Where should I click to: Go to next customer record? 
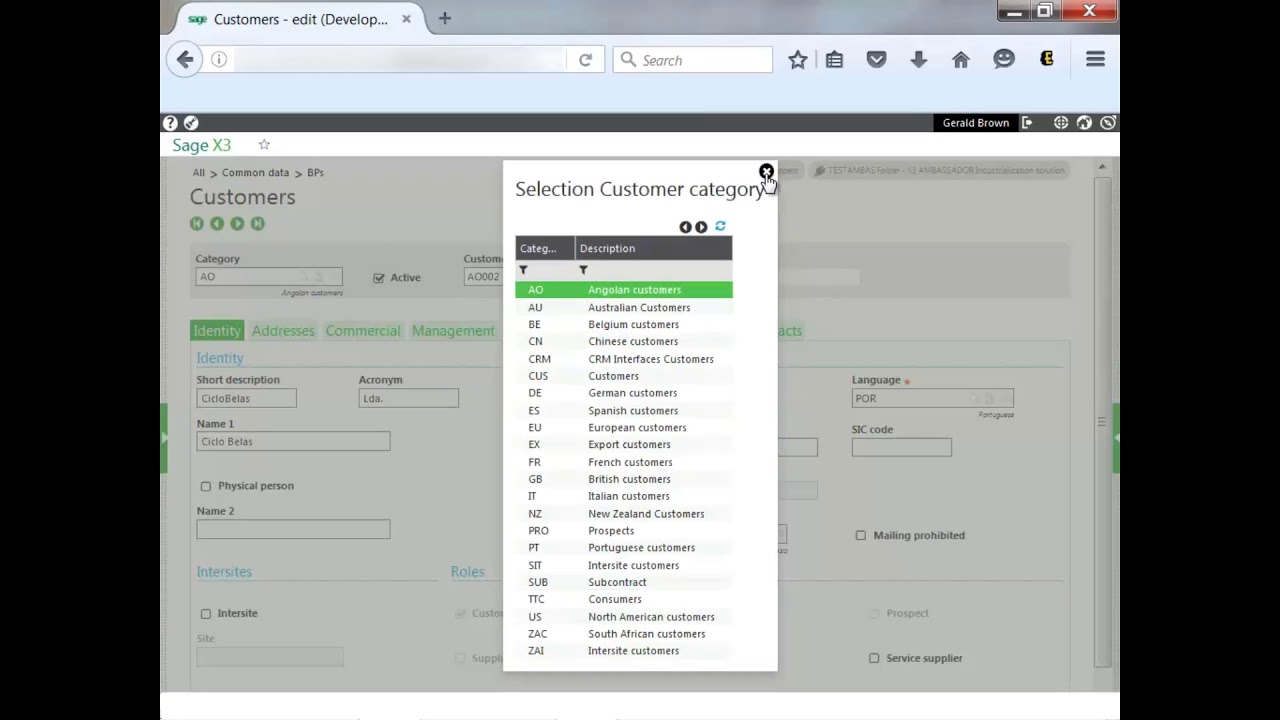click(x=237, y=223)
